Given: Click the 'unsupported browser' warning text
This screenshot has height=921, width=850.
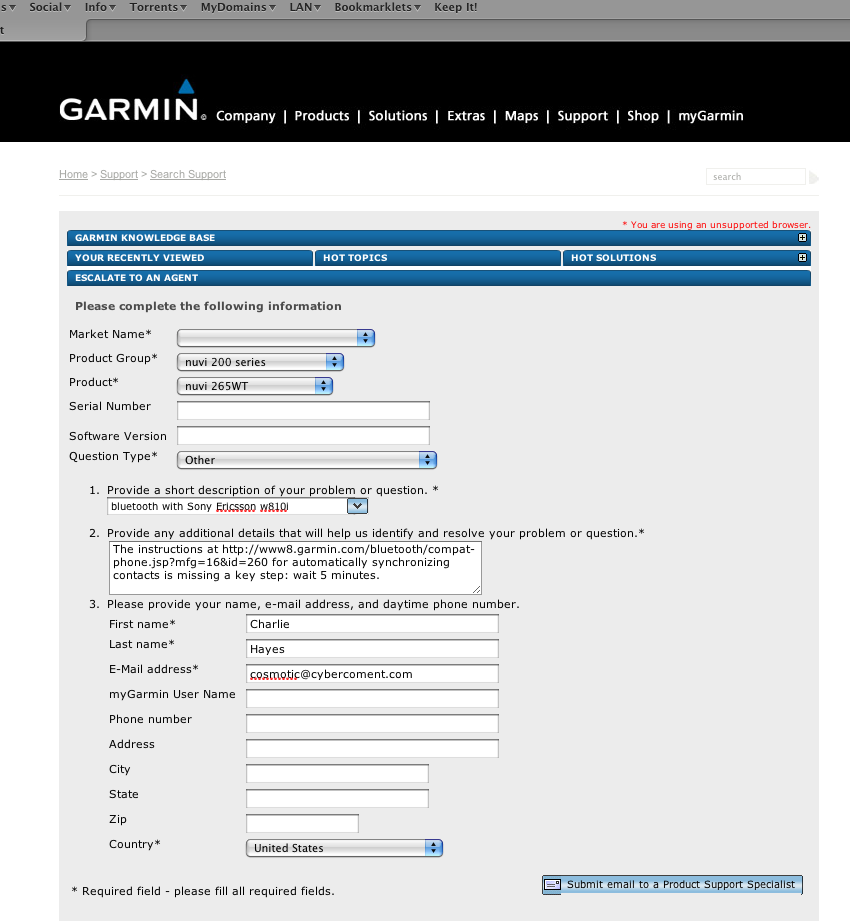Looking at the screenshot, I should click(717, 224).
